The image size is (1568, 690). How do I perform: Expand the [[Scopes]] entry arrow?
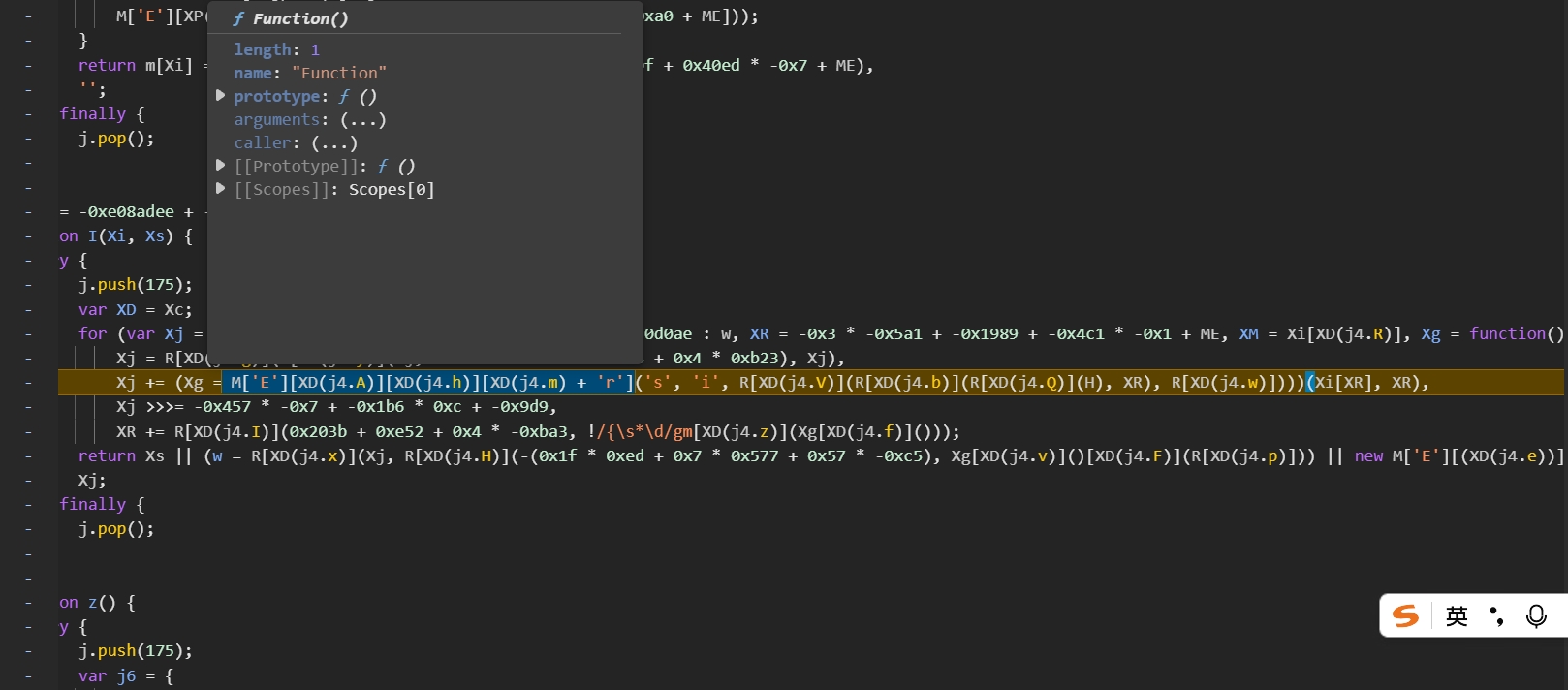coord(221,189)
